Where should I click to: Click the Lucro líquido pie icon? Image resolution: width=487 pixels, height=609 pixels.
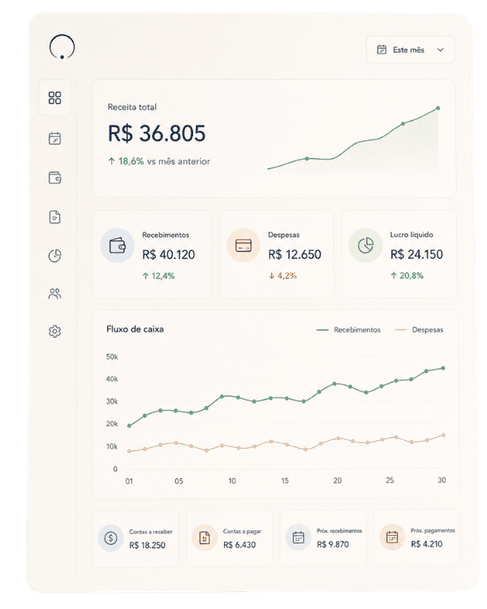pyautogui.click(x=365, y=245)
